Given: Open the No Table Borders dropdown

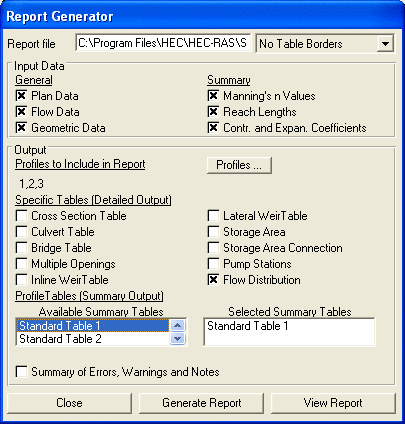Looking at the screenshot, I should 385,44.
